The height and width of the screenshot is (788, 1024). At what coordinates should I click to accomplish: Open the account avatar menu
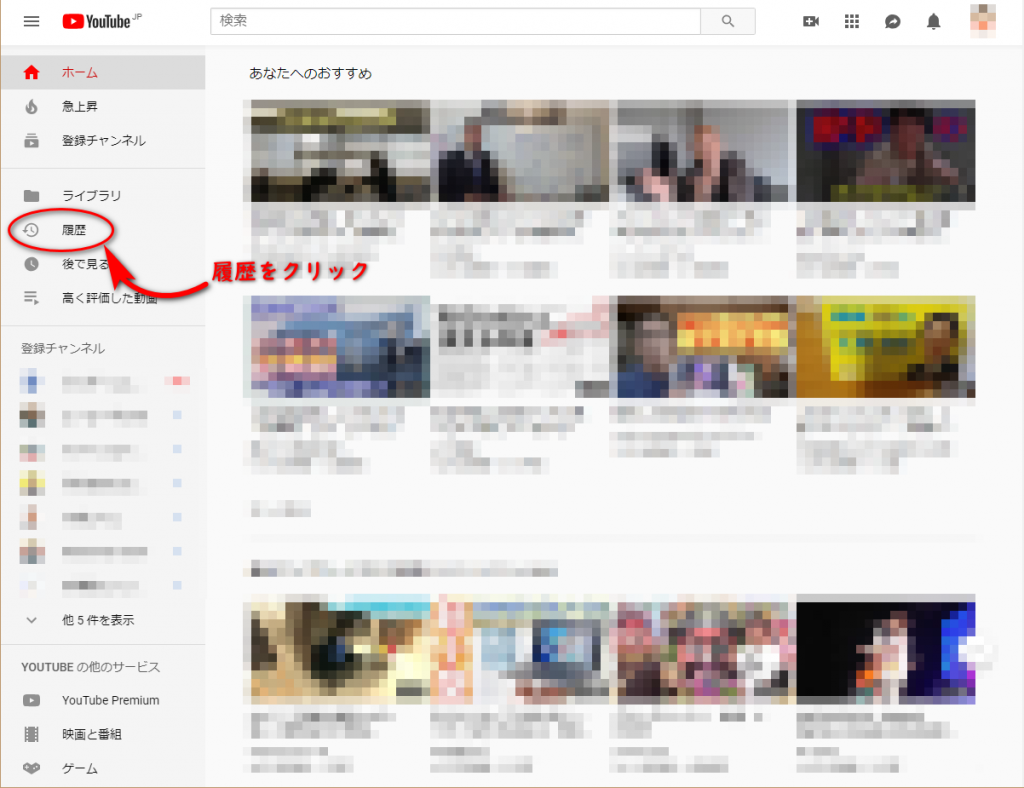tap(984, 21)
